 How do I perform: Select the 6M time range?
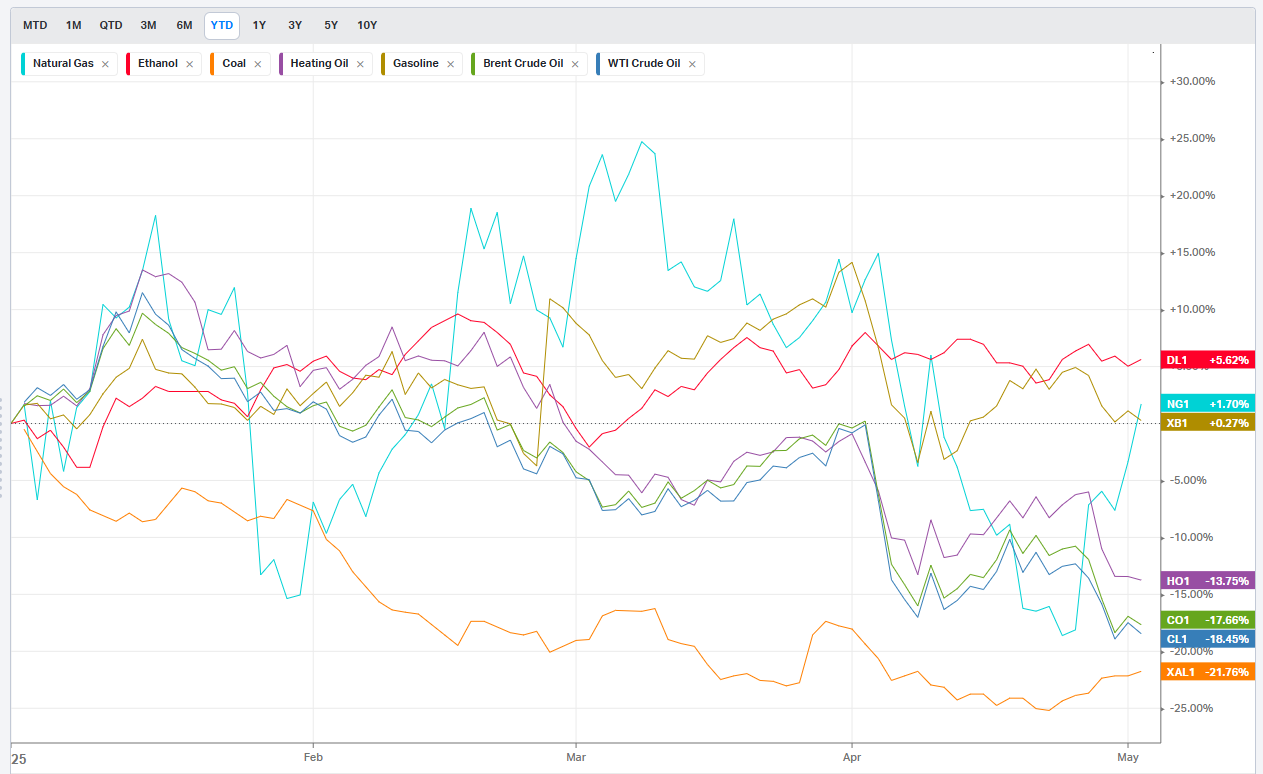(184, 25)
